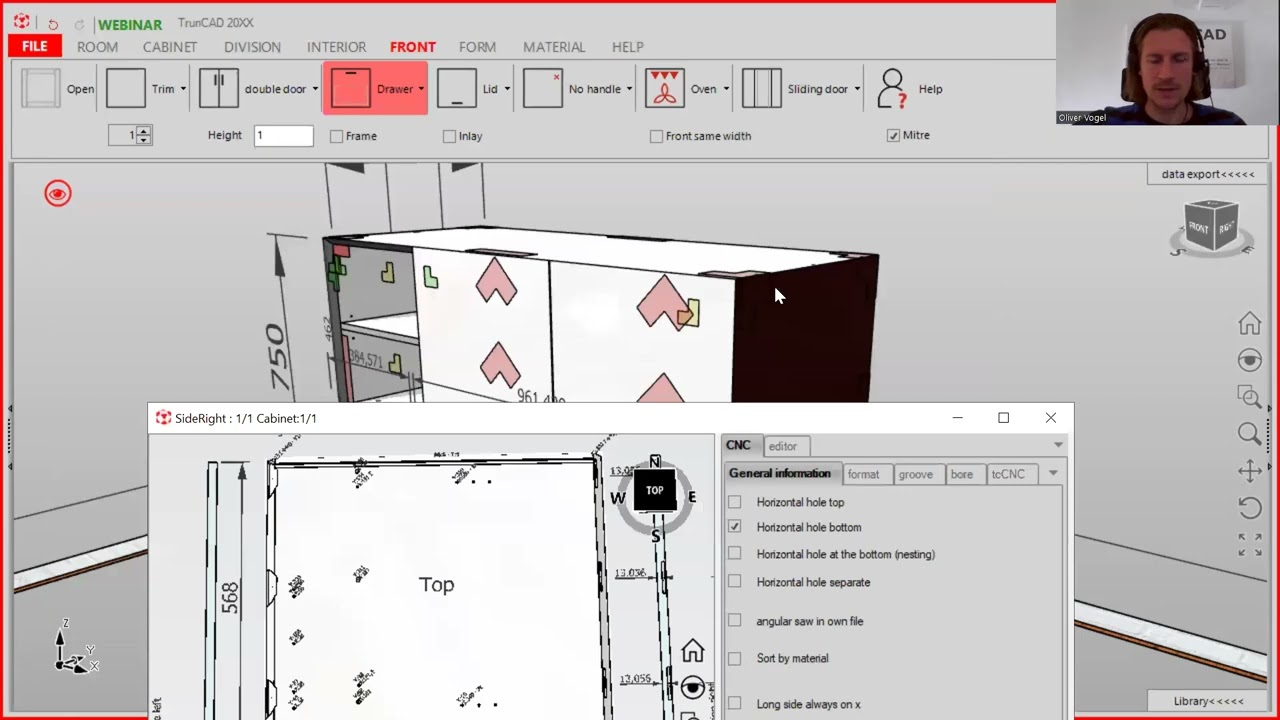The width and height of the screenshot is (1280, 720).
Task: Choose the double door front icon
Action: coord(218,89)
